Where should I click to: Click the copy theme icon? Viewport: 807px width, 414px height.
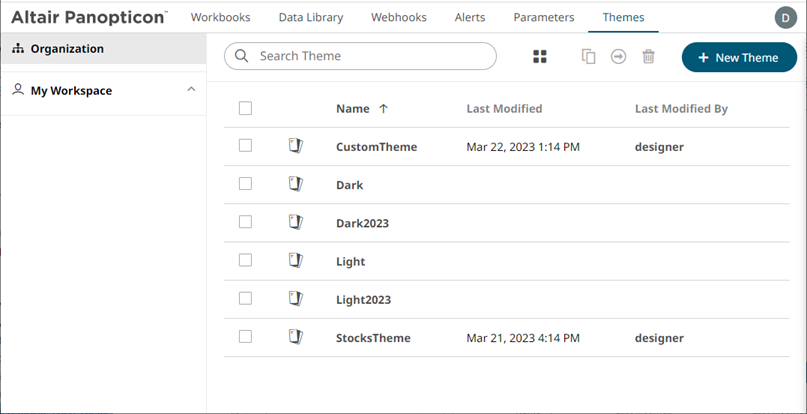589,57
